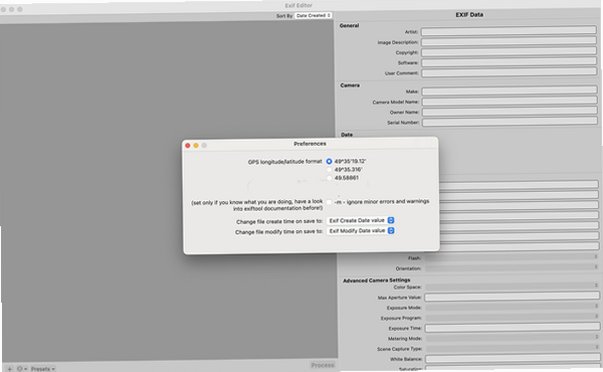Viewport: 603px width, 372px height.
Task: Open the Color Space dropdown
Action: [512, 286]
